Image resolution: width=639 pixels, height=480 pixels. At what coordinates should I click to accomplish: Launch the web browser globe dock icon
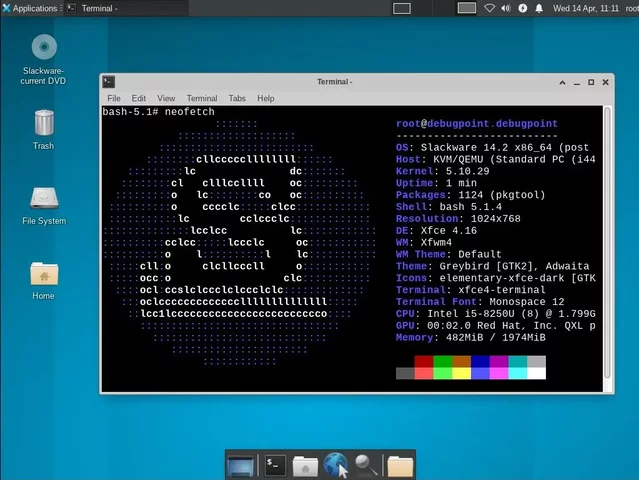click(x=336, y=465)
